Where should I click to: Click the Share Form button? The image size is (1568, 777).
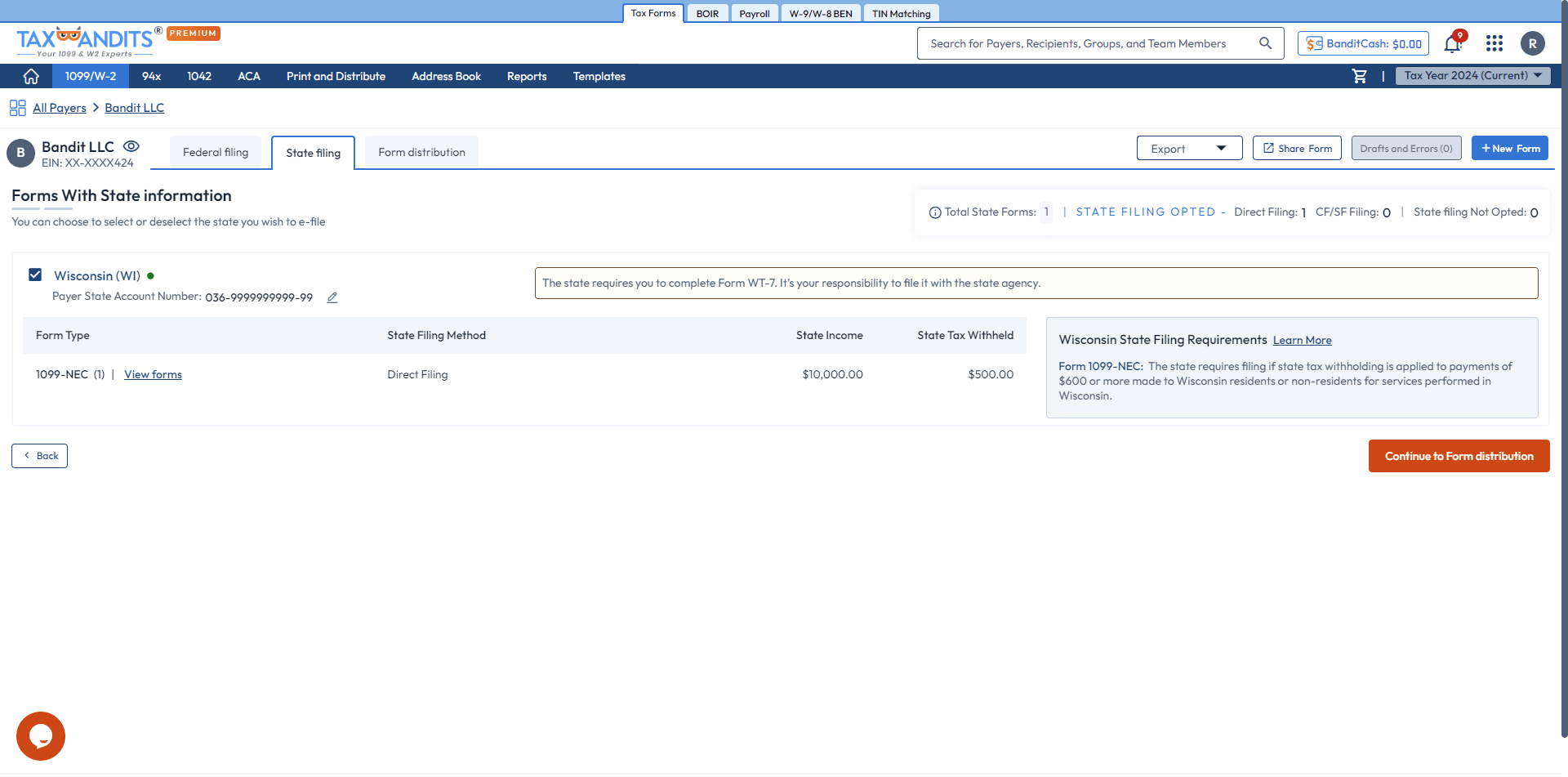point(1297,148)
